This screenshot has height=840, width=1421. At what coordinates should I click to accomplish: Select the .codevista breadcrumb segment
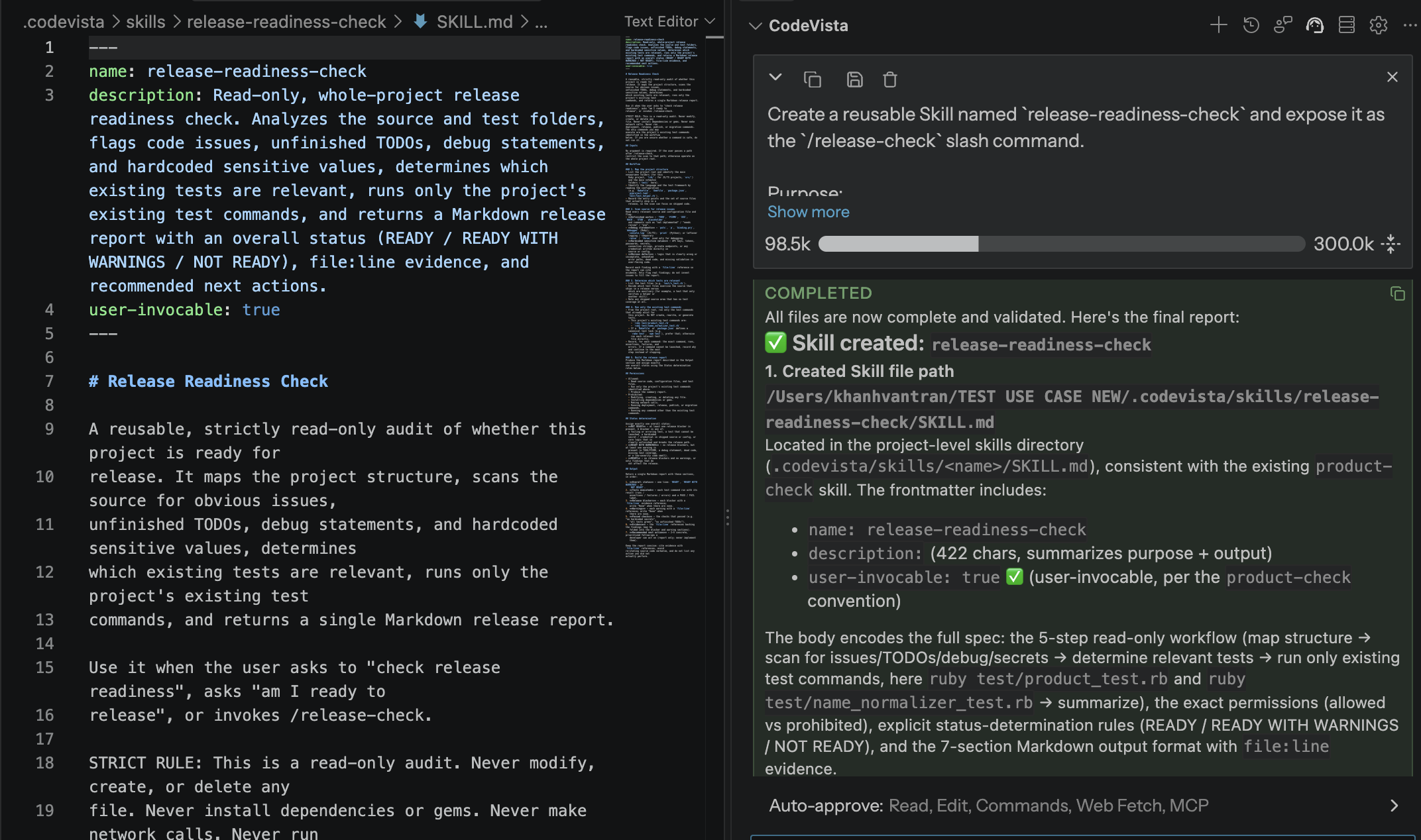point(64,22)
